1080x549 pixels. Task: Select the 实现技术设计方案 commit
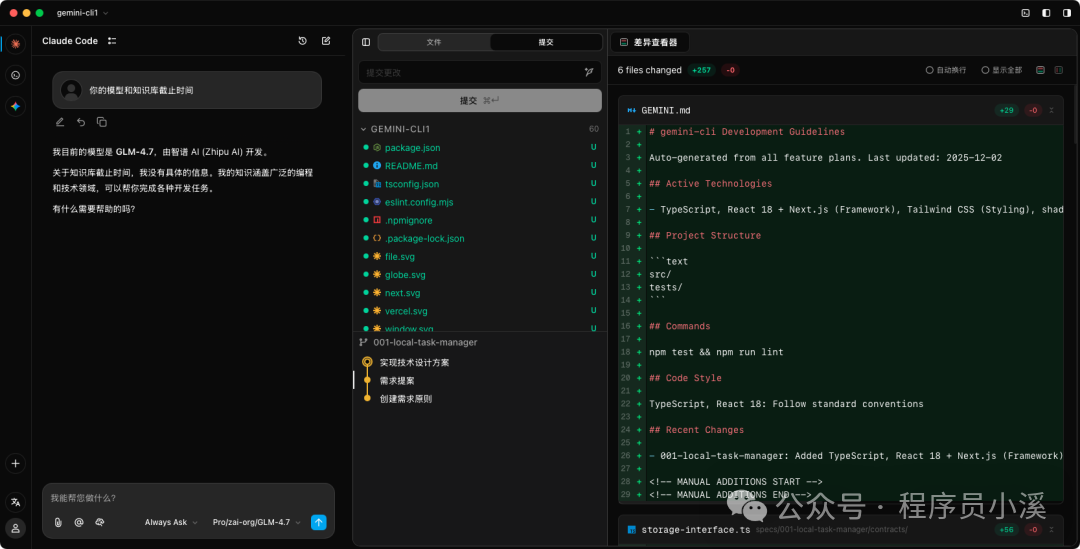(414, 362)
